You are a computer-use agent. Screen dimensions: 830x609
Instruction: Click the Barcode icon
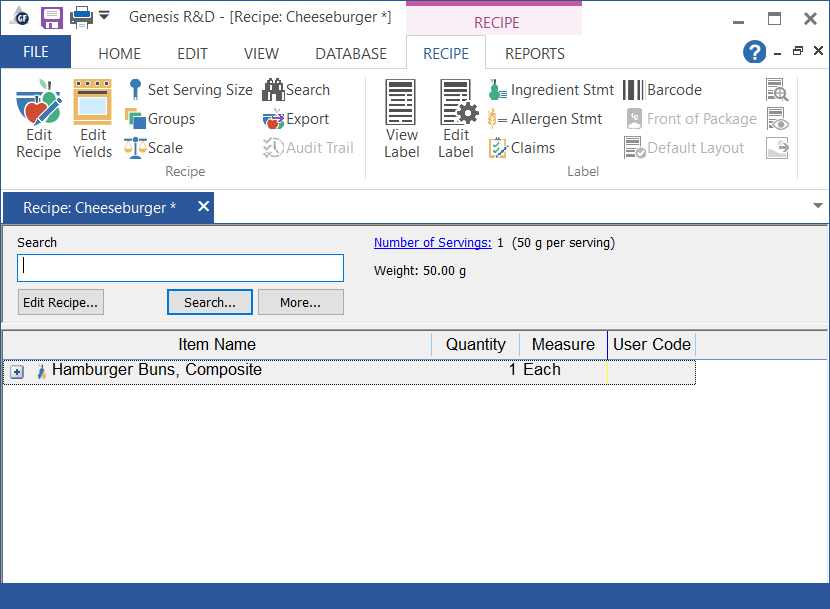pos(662,90)
